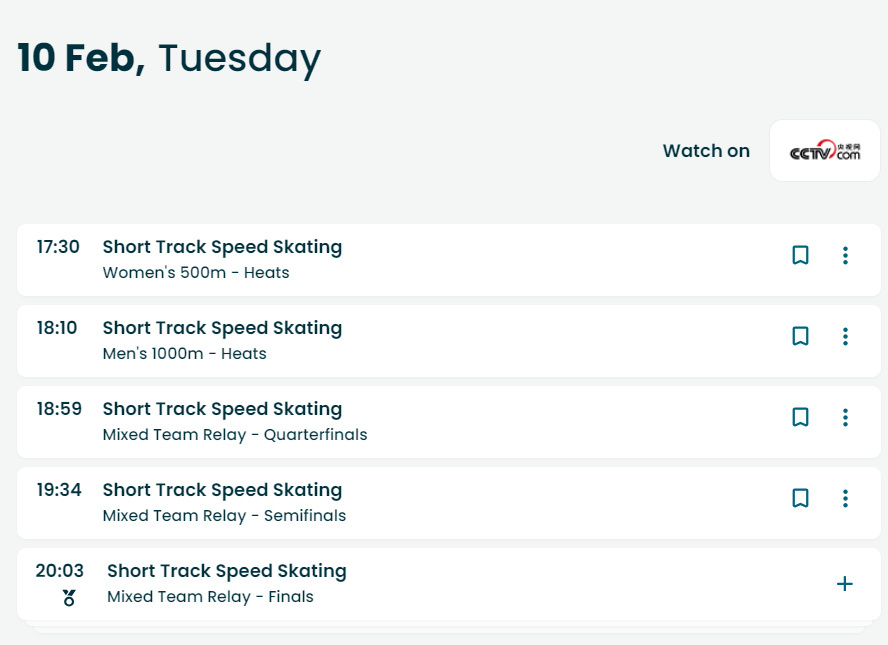This screenshot has width=888, height=645.
Task: Click the 10 Feb, Tuesday date heading
Action: (x=169, y=58)
